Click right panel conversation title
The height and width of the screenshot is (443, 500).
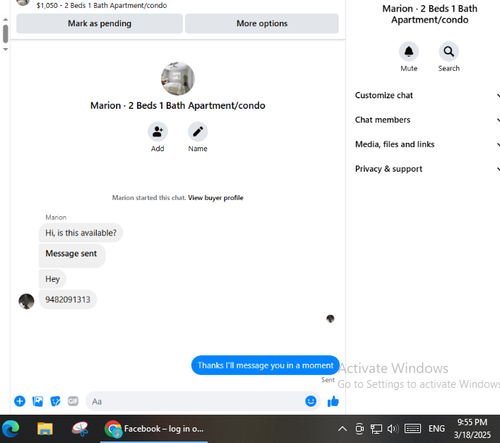[429, 14]
